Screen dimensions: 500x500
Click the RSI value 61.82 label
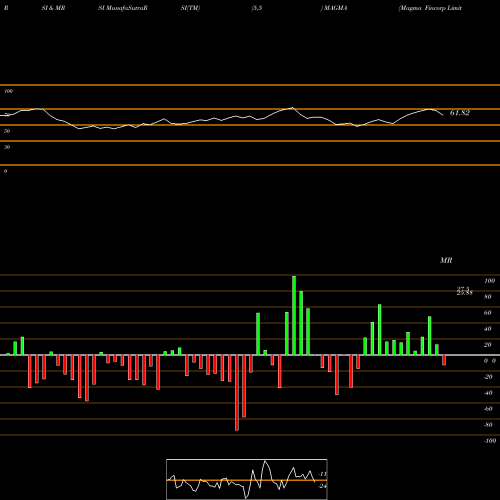[460, 113]
